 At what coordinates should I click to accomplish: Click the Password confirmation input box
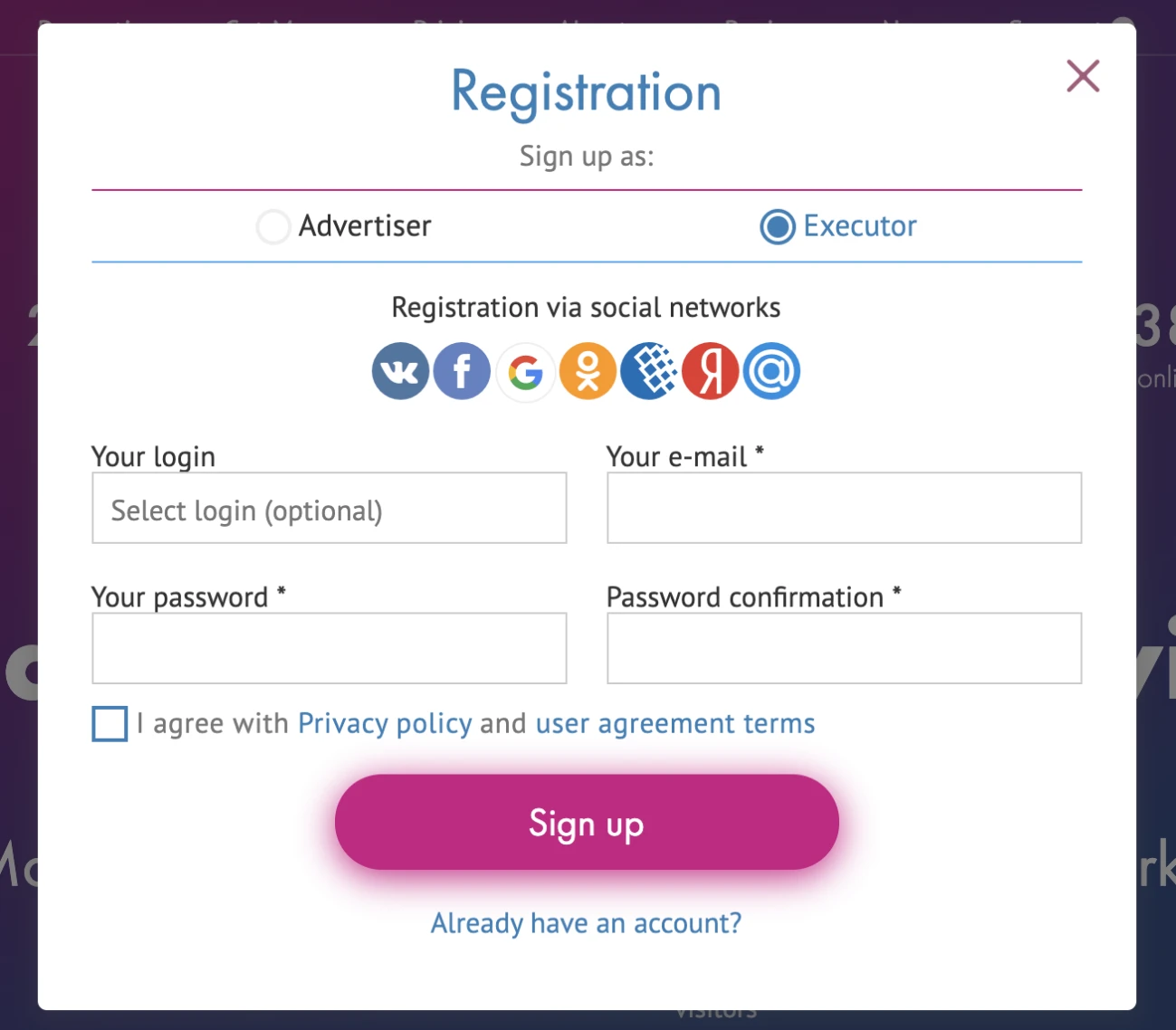pyautogui.click(x=844, y=649)
